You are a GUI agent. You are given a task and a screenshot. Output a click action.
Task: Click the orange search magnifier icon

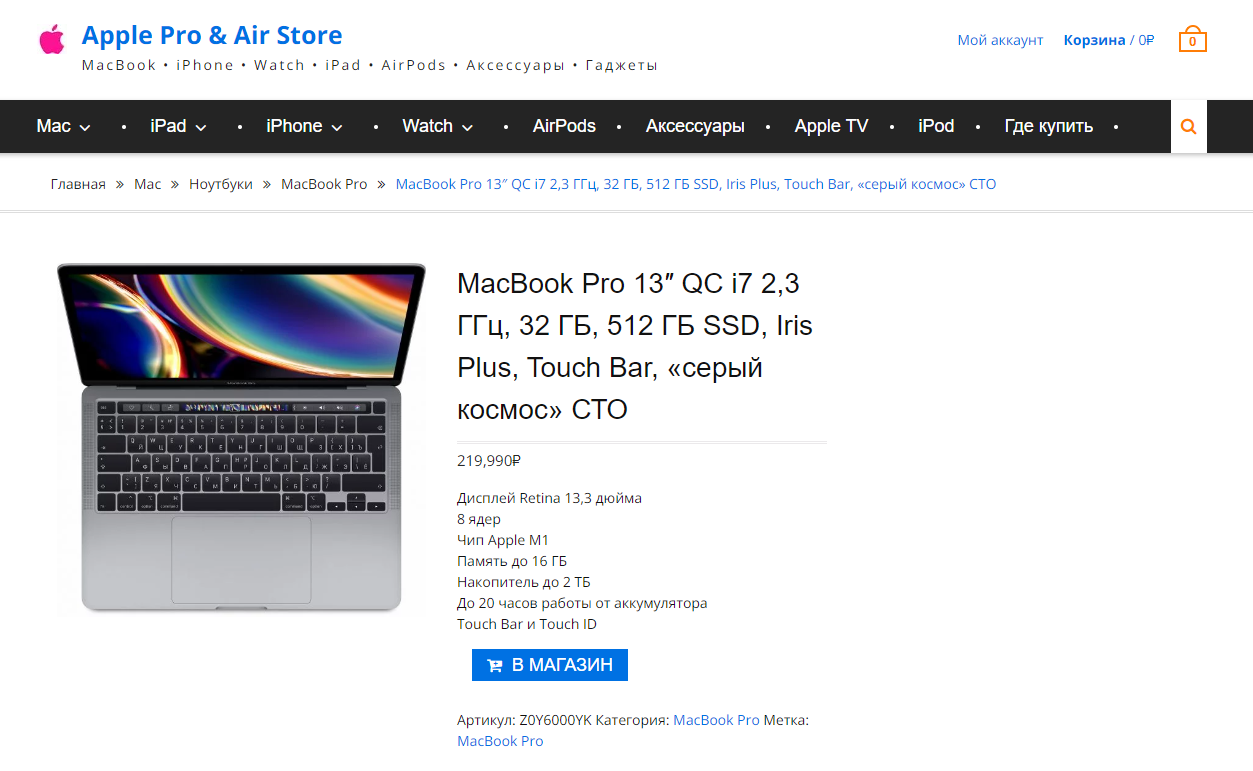tap(1189, 126)
